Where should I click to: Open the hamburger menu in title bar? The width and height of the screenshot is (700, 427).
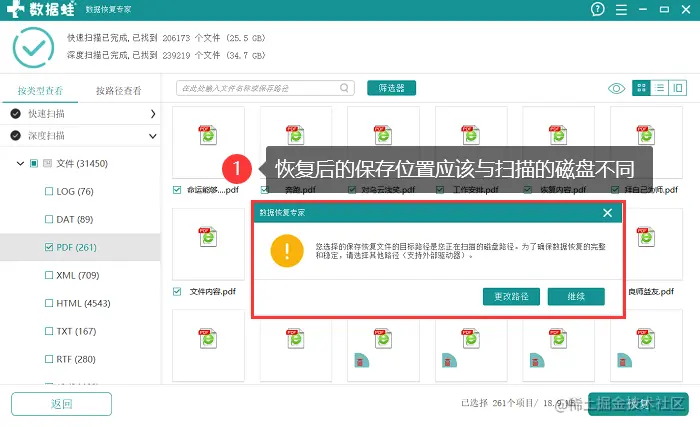coord(621,10)
